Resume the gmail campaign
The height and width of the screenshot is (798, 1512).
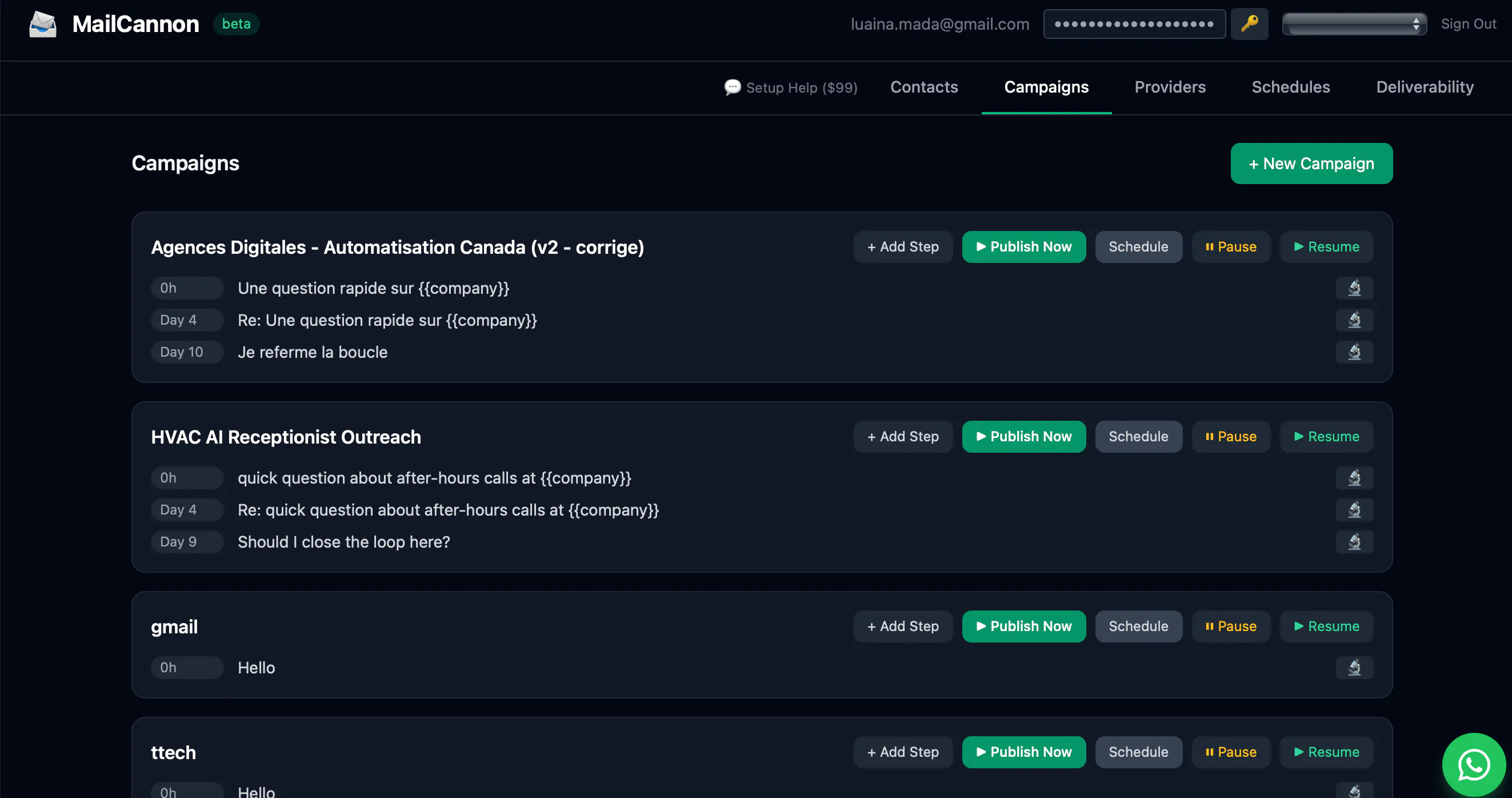1326,627
